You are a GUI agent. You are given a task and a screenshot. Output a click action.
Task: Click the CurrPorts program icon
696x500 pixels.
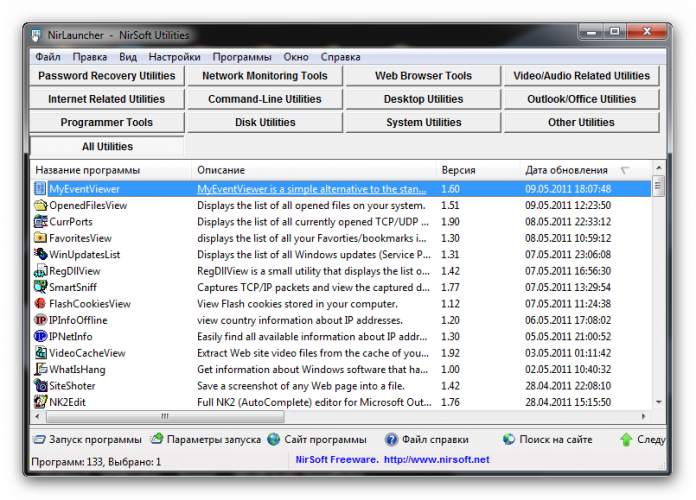coord(40,221)
